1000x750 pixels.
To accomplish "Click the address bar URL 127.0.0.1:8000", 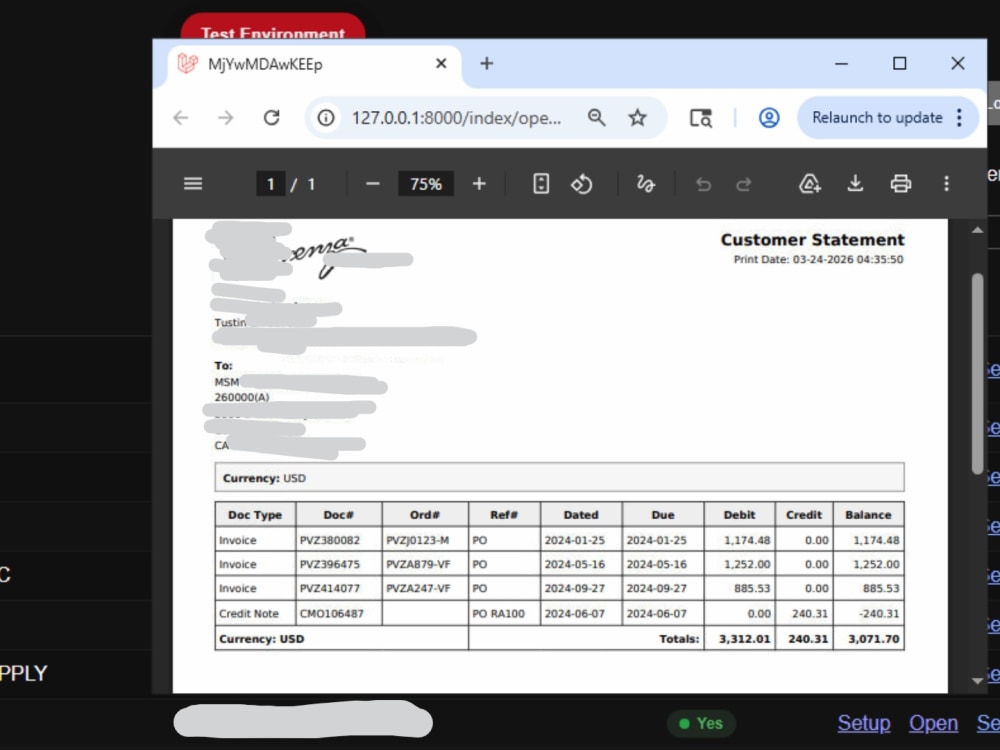I will 457,118.
